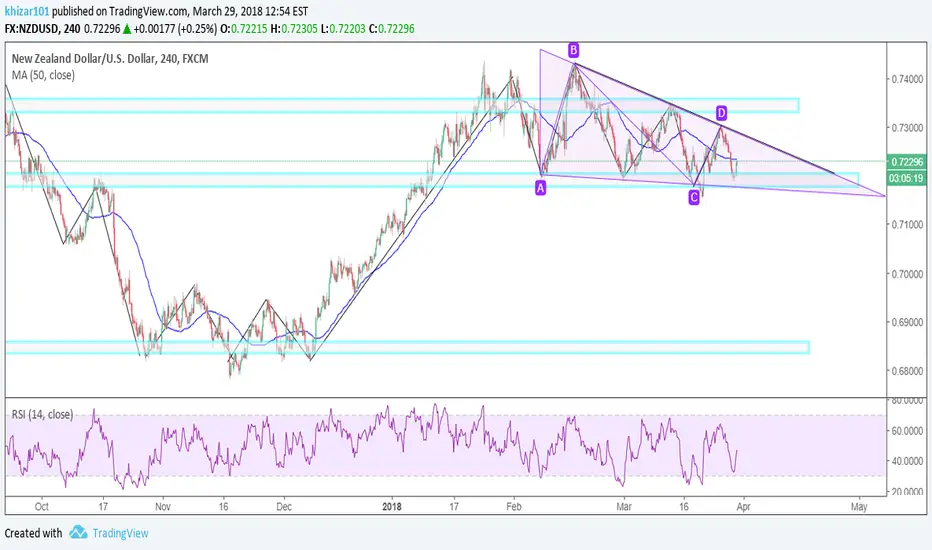The image size is (932, 550).
Task: Click the 0.70000 price axis label
Action: pyautogui.click(x=907, y=274)
